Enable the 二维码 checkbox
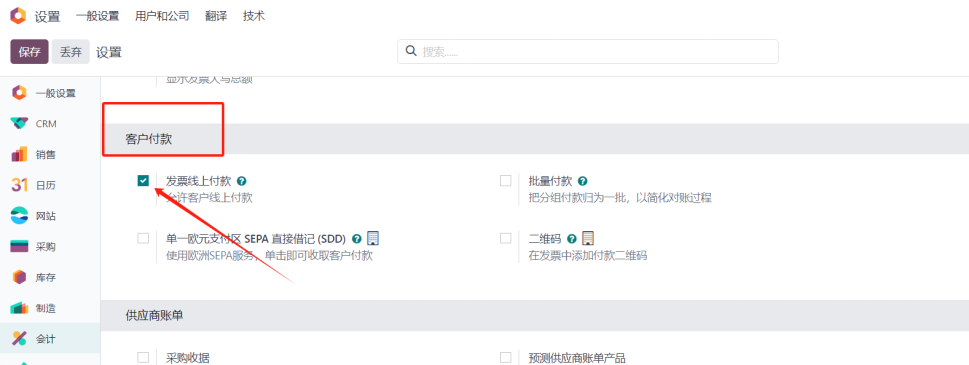The image size is (969, 365). pos(506,238)
